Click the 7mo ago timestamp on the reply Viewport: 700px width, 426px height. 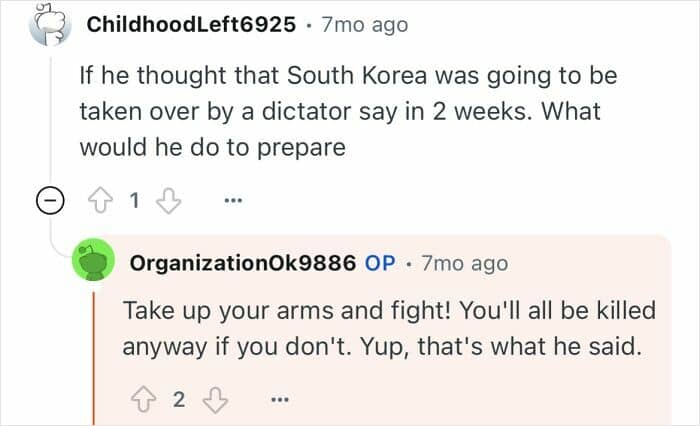point(465,263)
